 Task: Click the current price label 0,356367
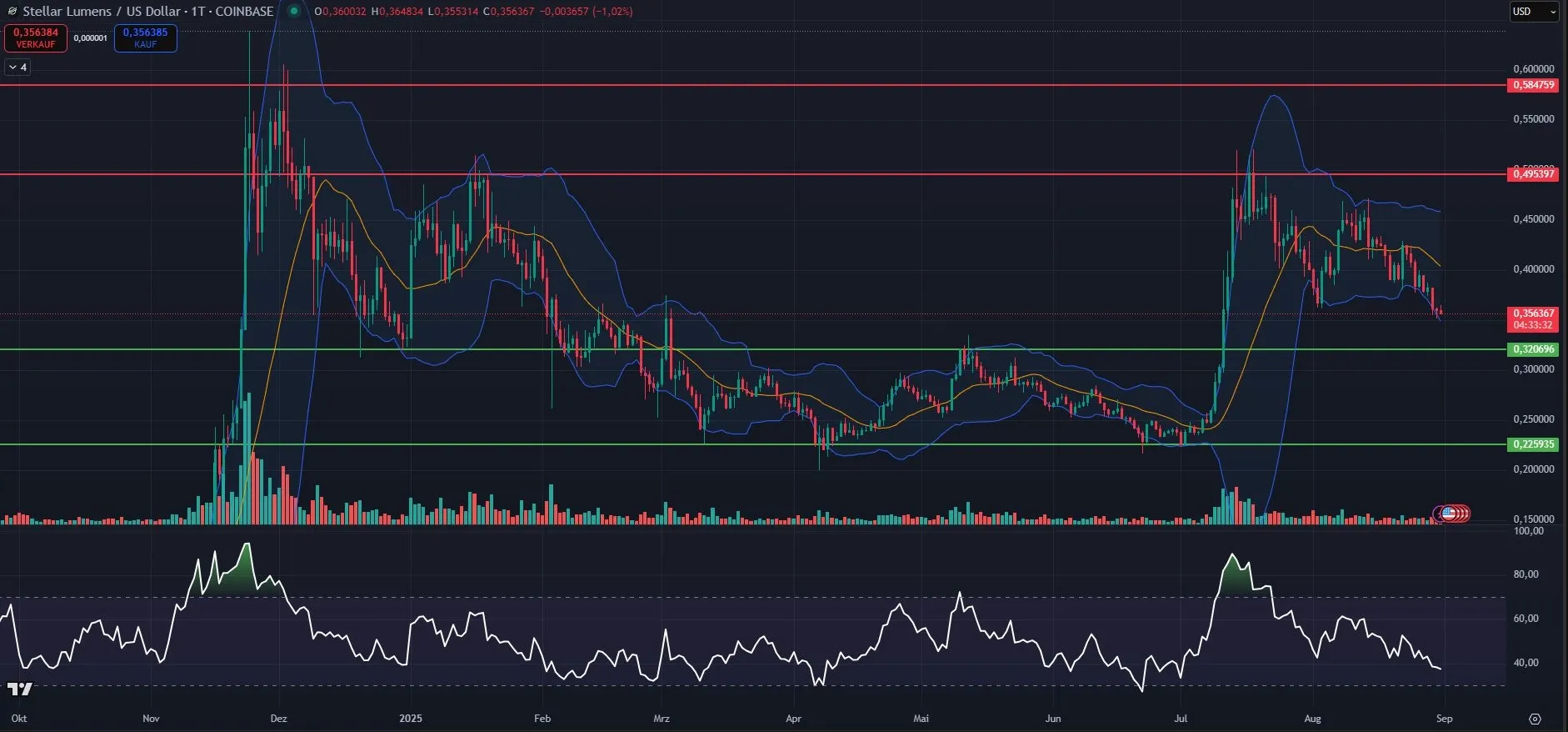point(1533,313)
